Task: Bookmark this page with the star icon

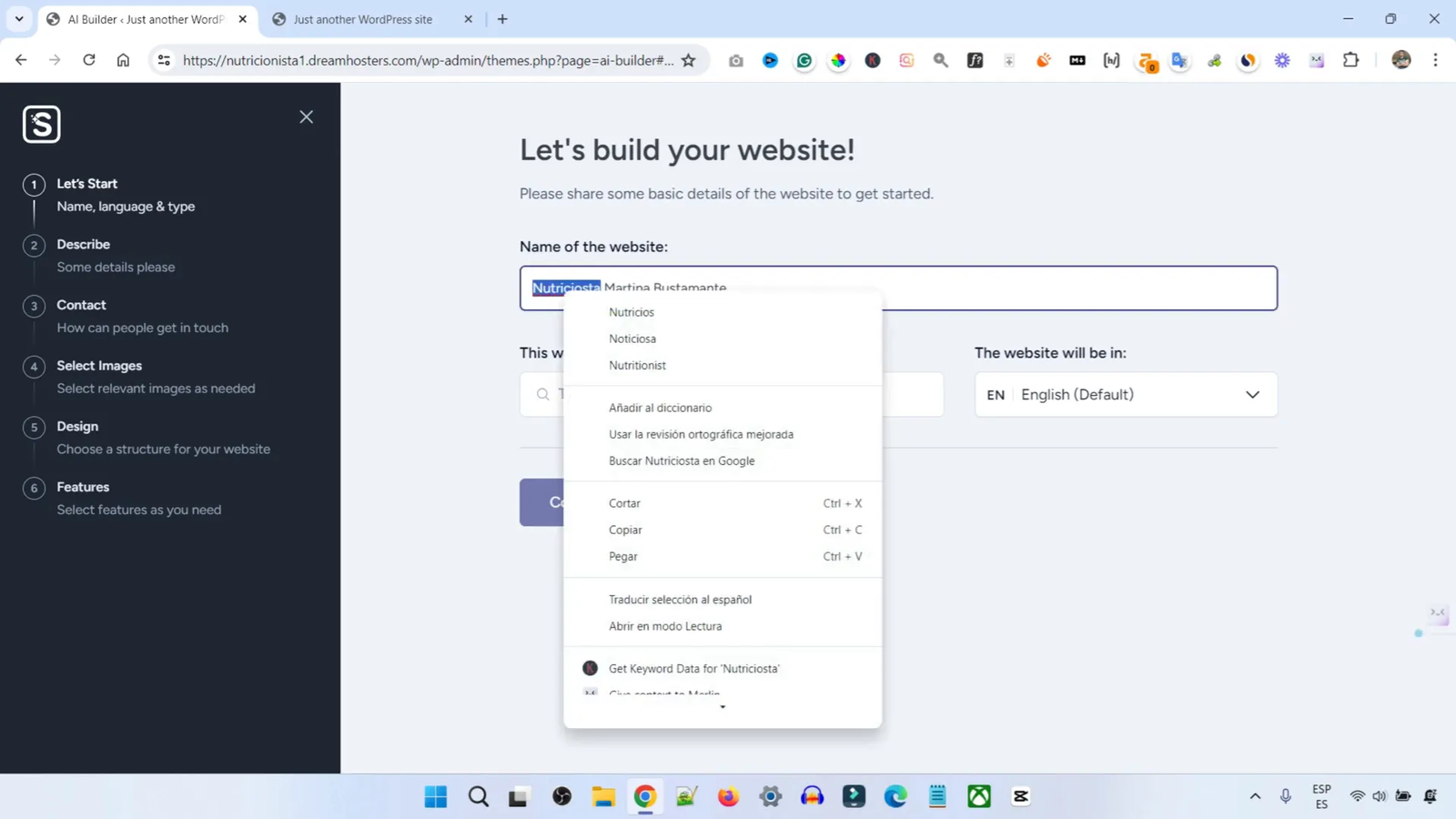Action: [689, 60]
